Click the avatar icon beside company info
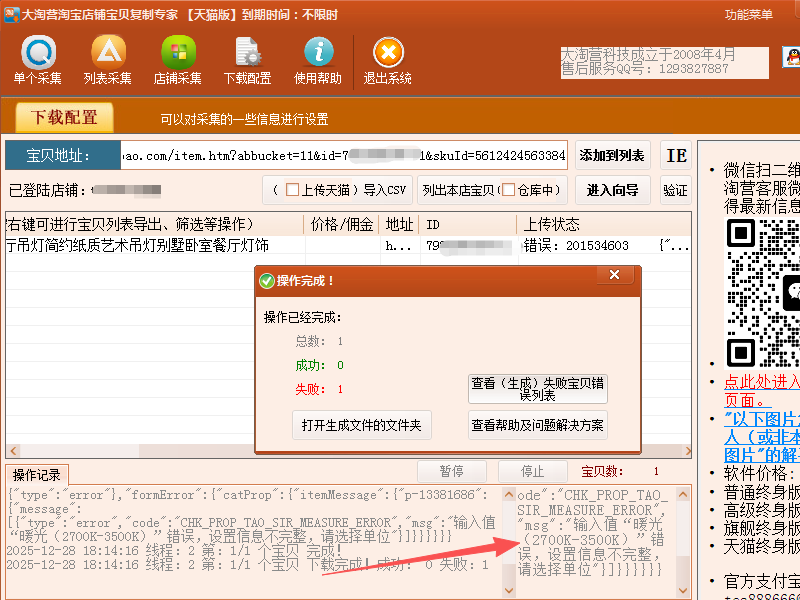Image resolution: width=800 pixels, height=600 pixels. 790,57
